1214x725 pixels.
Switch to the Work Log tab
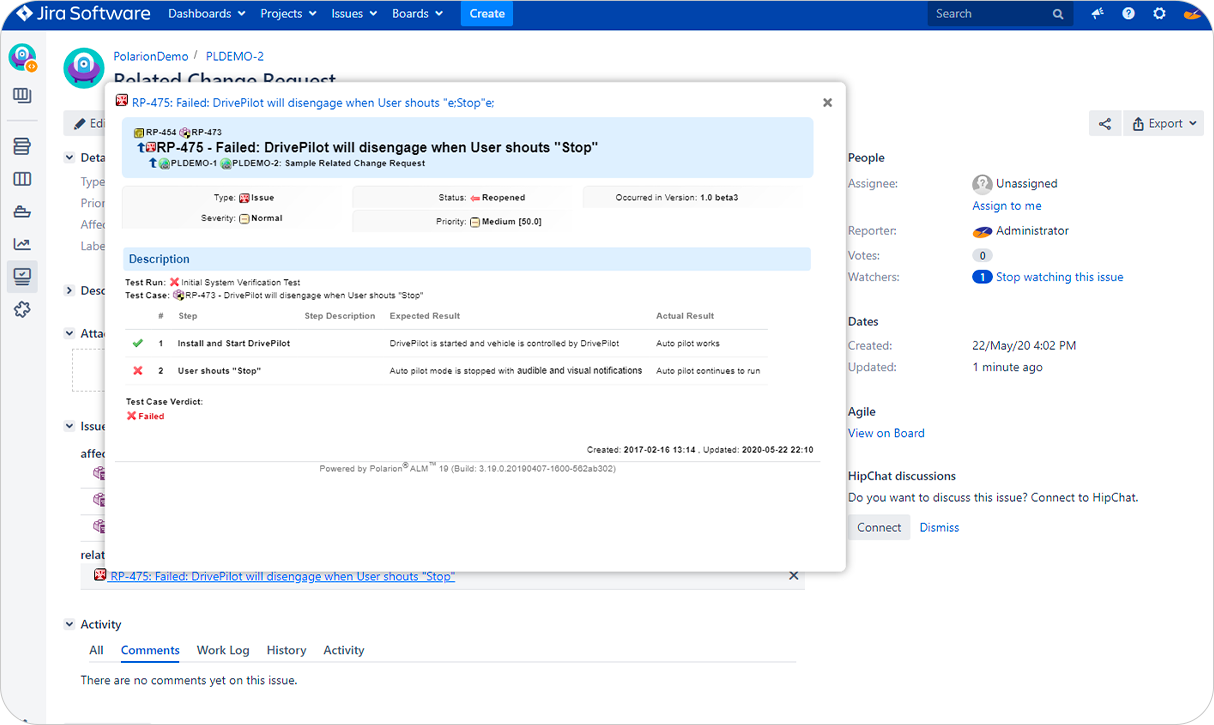click(x=223, y=650)
